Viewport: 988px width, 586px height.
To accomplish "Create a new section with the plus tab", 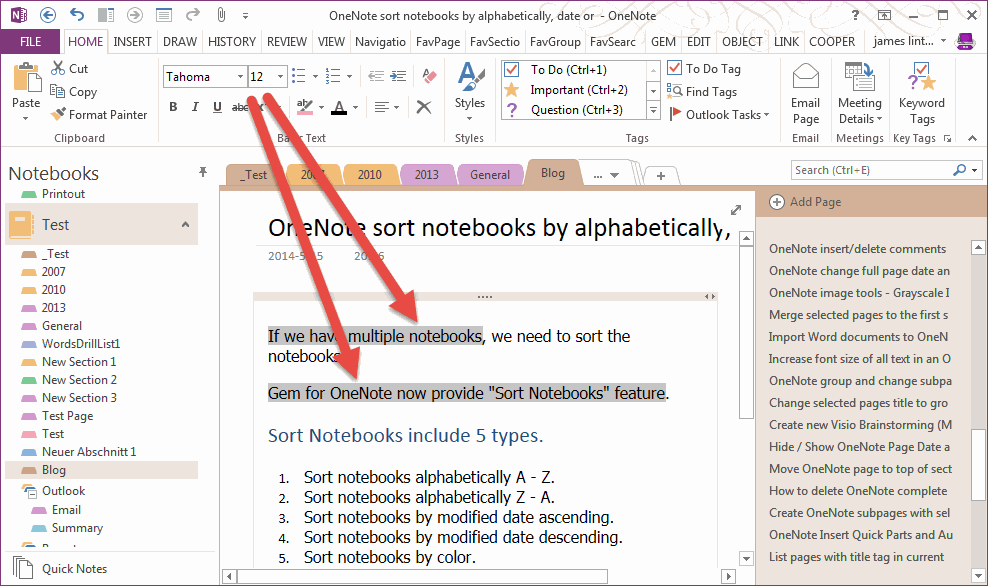I will (660, 176).
